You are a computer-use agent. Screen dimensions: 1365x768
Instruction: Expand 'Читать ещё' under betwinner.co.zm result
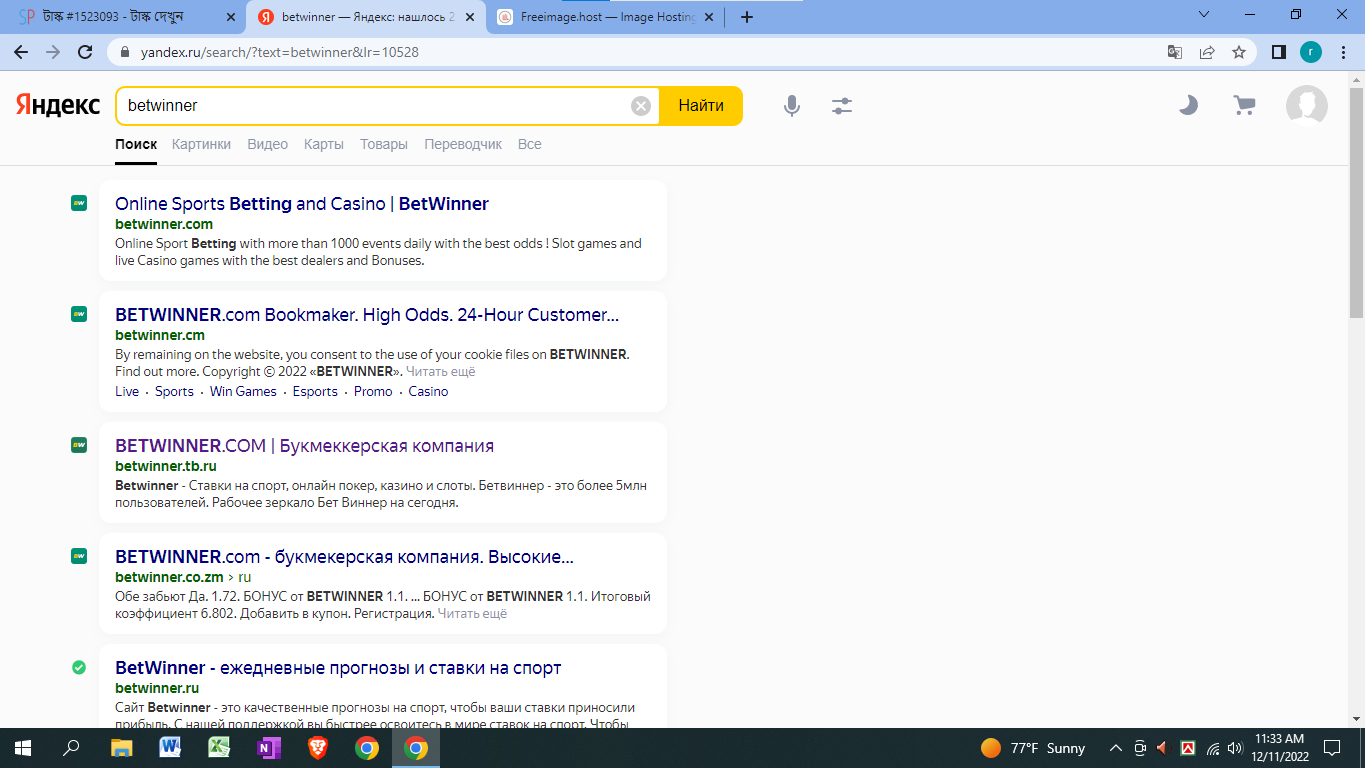point(472,613)
